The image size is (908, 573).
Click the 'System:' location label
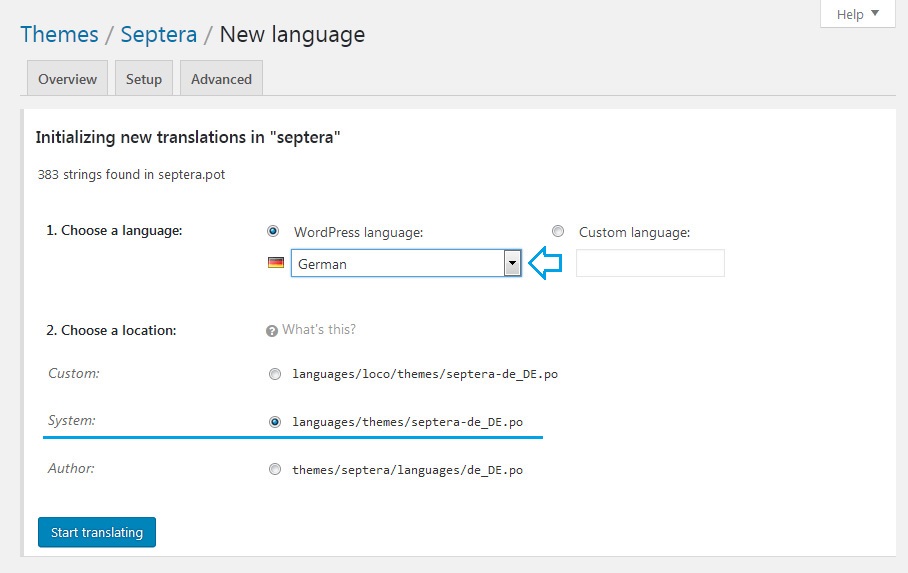pos(72,421)
